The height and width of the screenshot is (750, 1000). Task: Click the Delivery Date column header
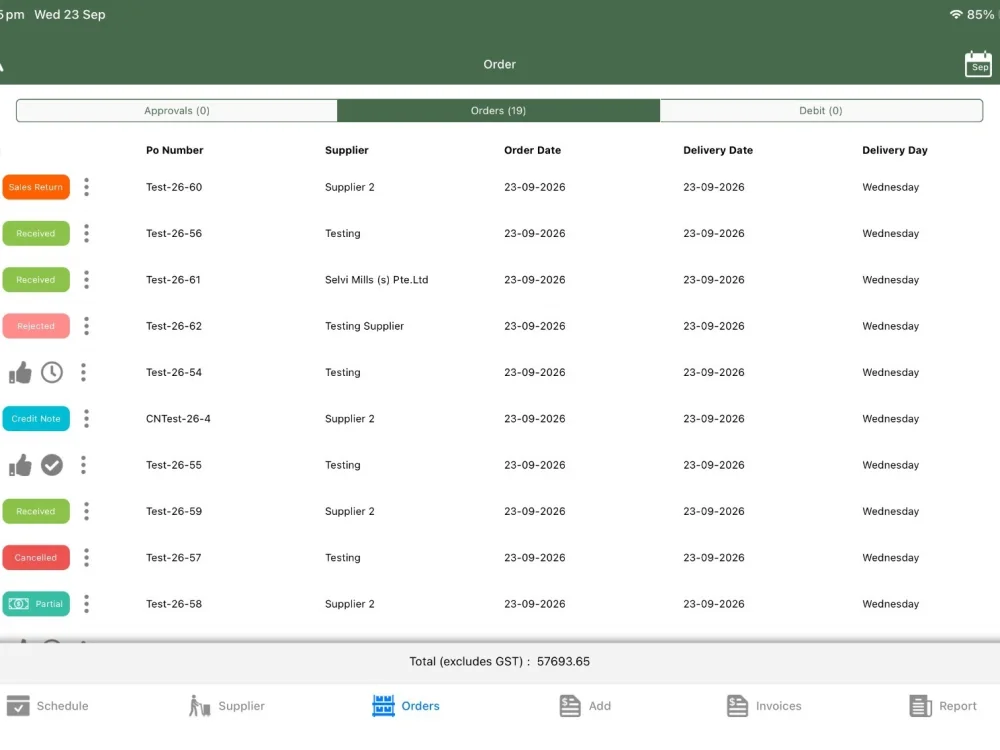point(717,150)
